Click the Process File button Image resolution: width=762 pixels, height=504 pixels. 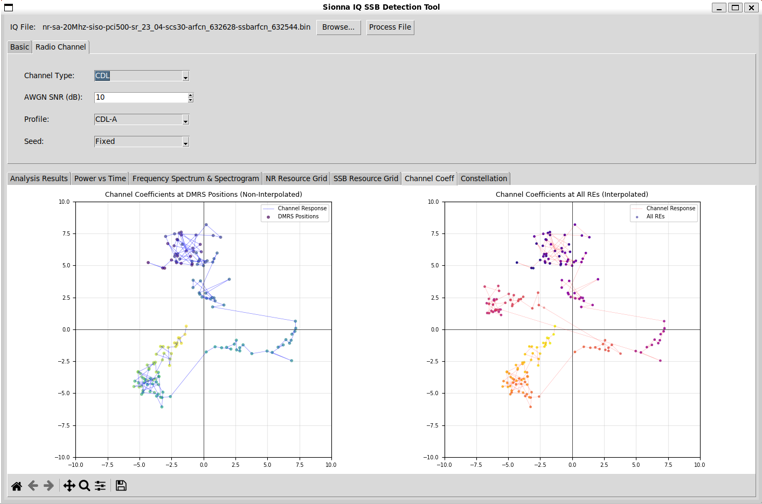(x=390, y=27)
